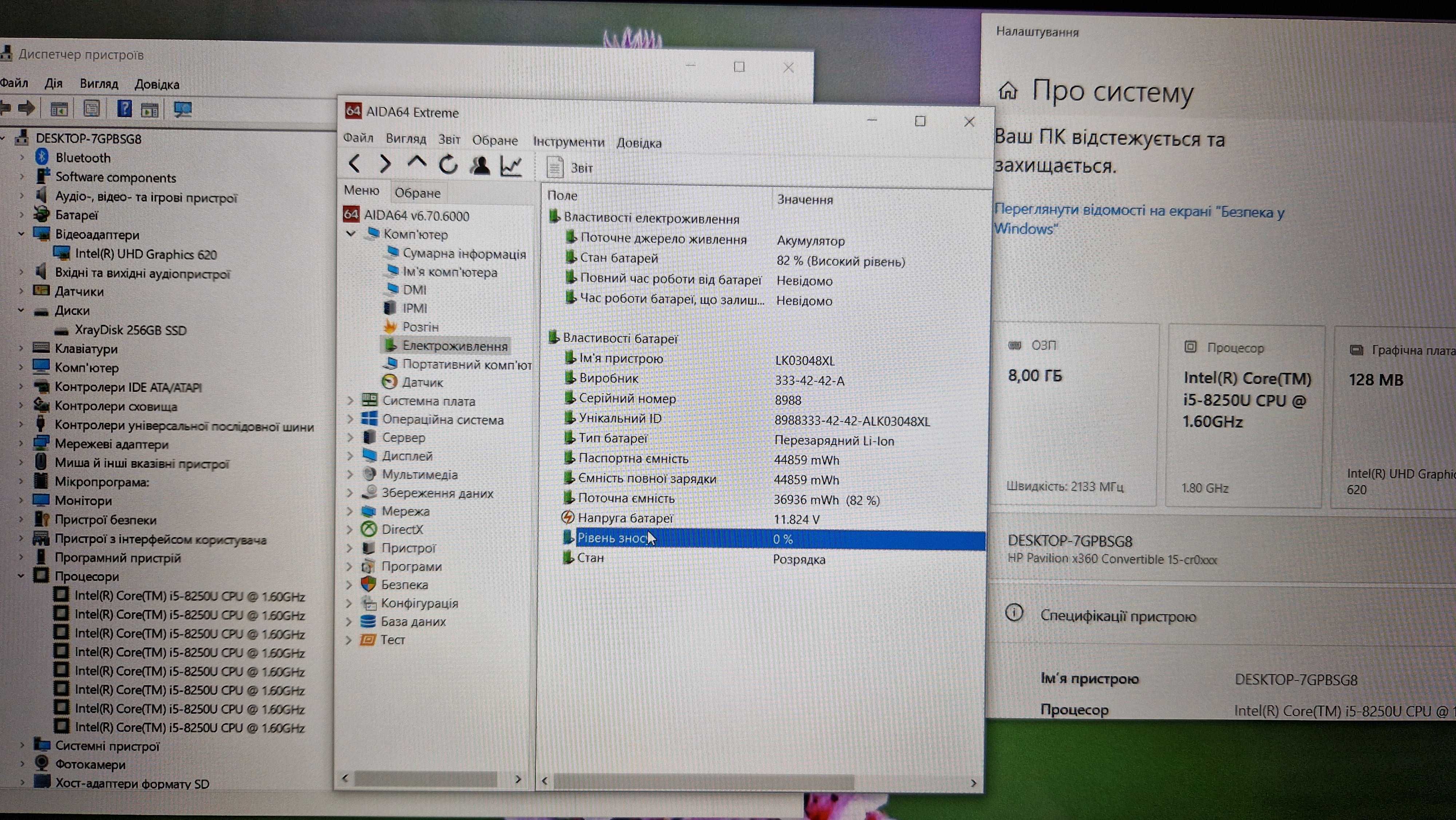Image resolution: width=1456 pixels, height=820 pixels.
Task: Select Сумарна інформація in AIDA64 tree
Action: point(464,254)
